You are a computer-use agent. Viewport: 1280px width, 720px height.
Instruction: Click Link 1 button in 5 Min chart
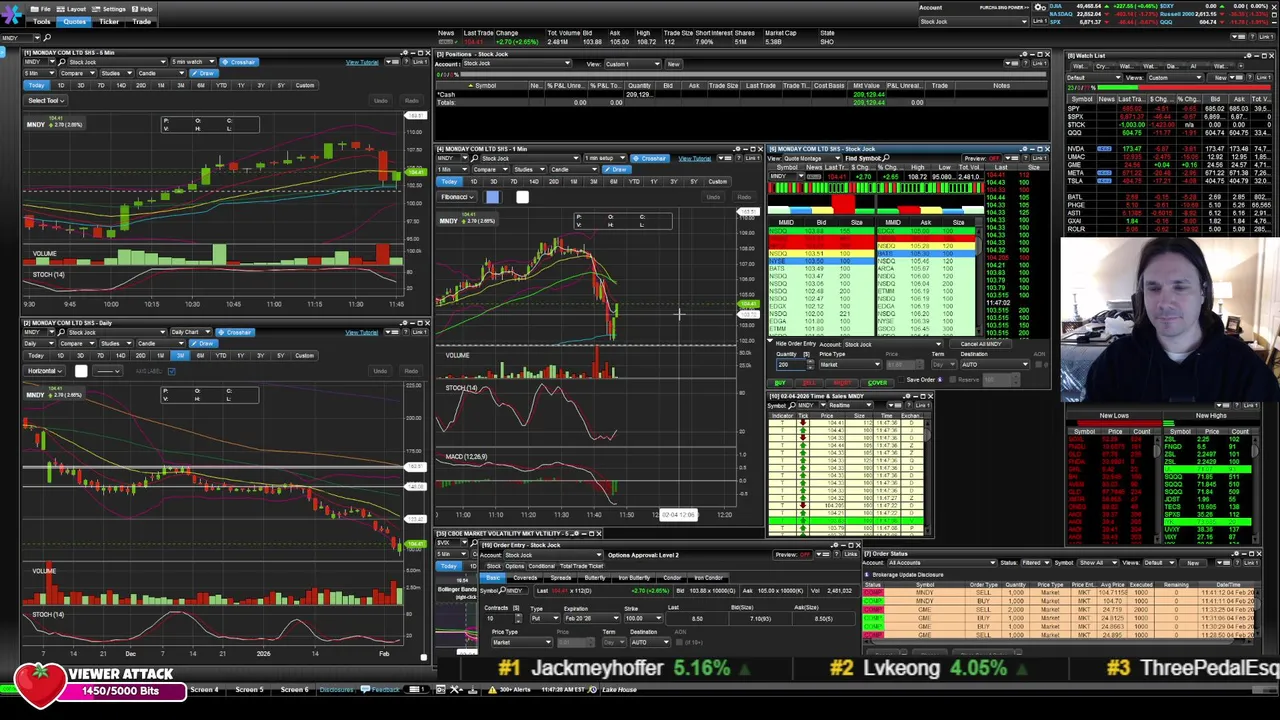(421, 62)
